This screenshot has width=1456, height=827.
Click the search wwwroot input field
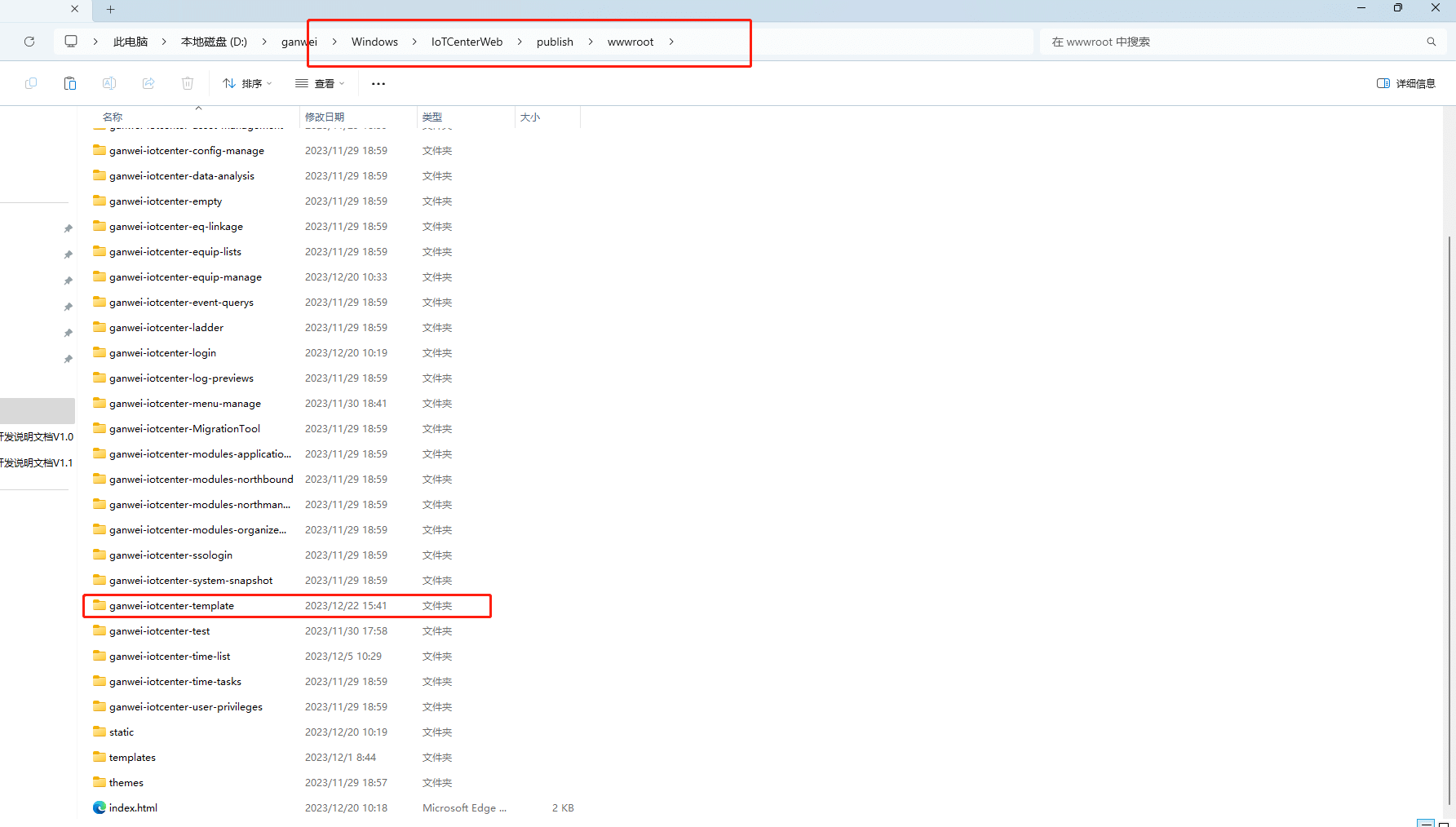1232,42
